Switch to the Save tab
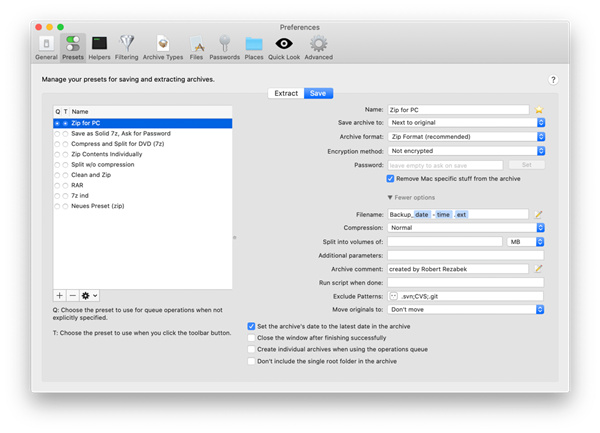This screenshot has height=433, width=600. click(x=317, y=93)
